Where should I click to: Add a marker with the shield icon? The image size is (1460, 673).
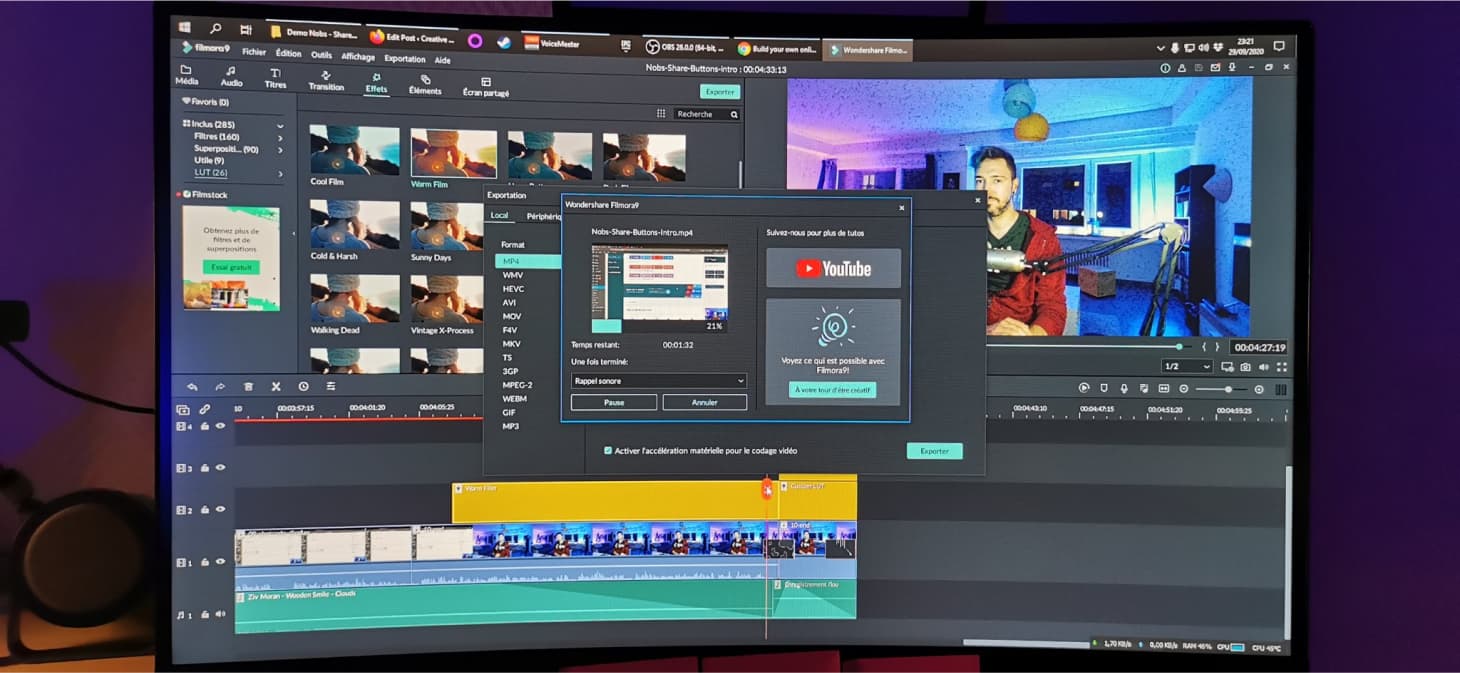point(1104,388)
